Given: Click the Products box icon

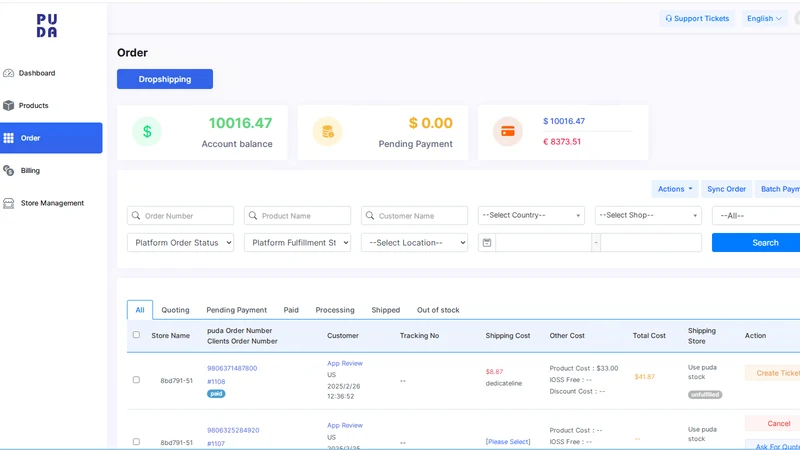Looking at the screenshot, I should point(8,106).
